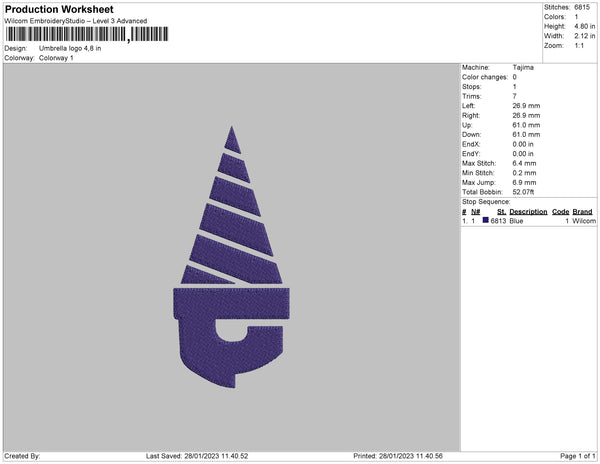Click the 'Last Saved' timestamp
Image resolution: width=600 pixels, height=464 pixels.
197,456
